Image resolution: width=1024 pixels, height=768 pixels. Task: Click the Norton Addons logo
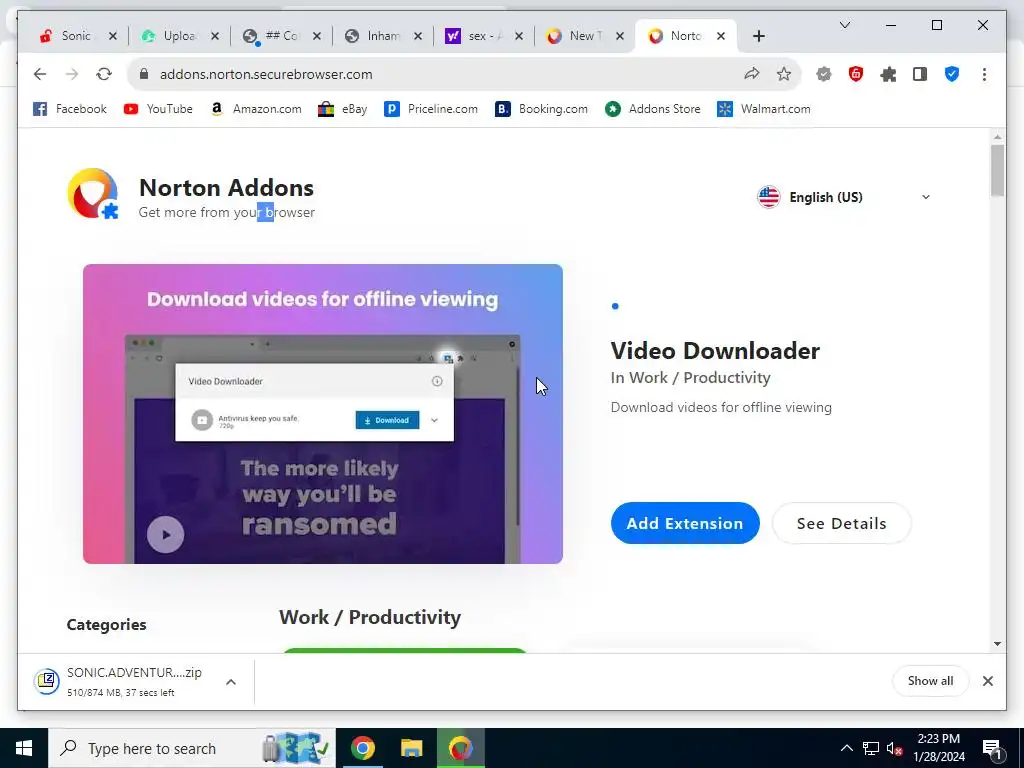pyautogui.click(x=93, y=194)
